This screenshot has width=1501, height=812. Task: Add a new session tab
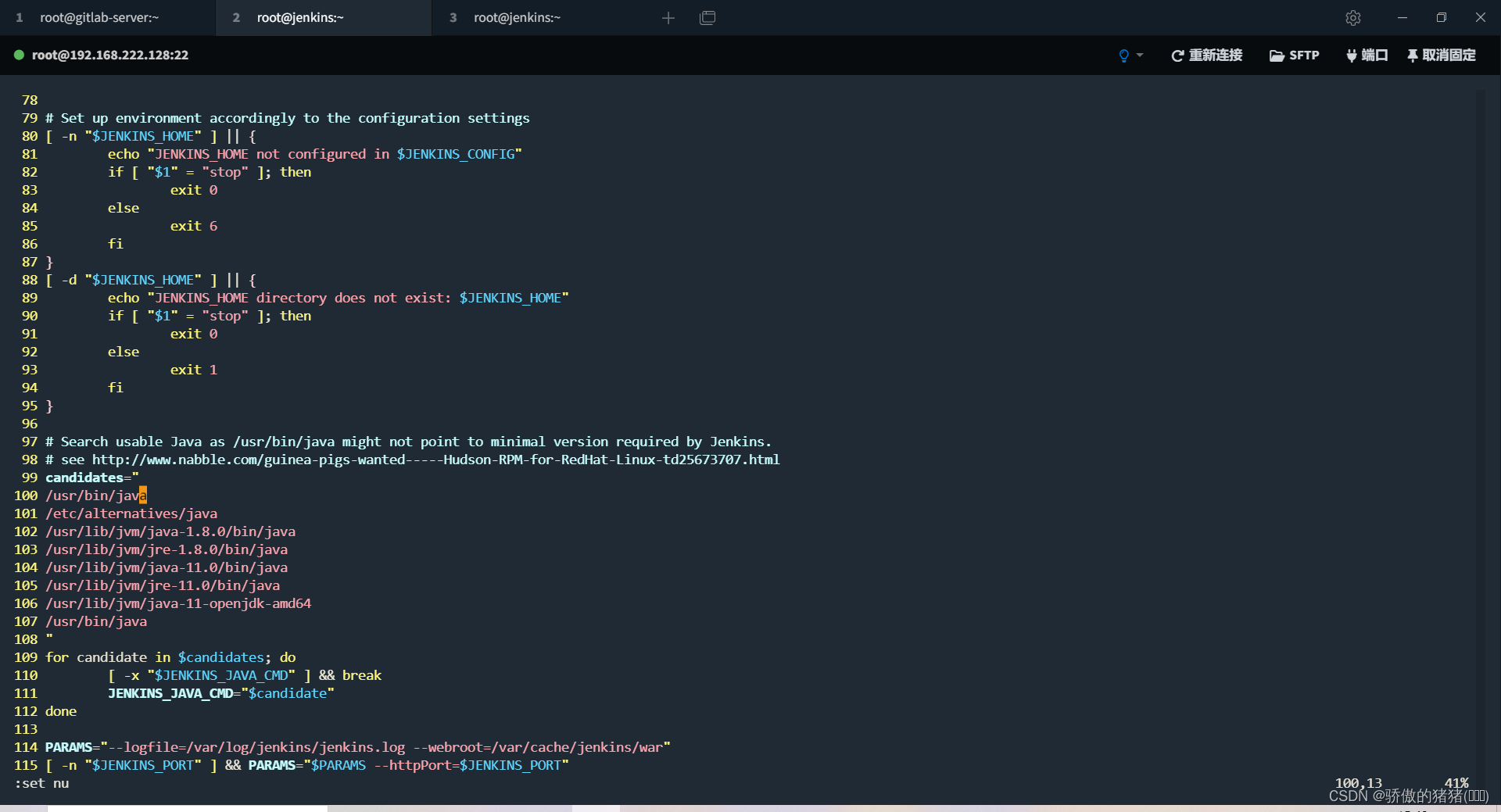668,17
